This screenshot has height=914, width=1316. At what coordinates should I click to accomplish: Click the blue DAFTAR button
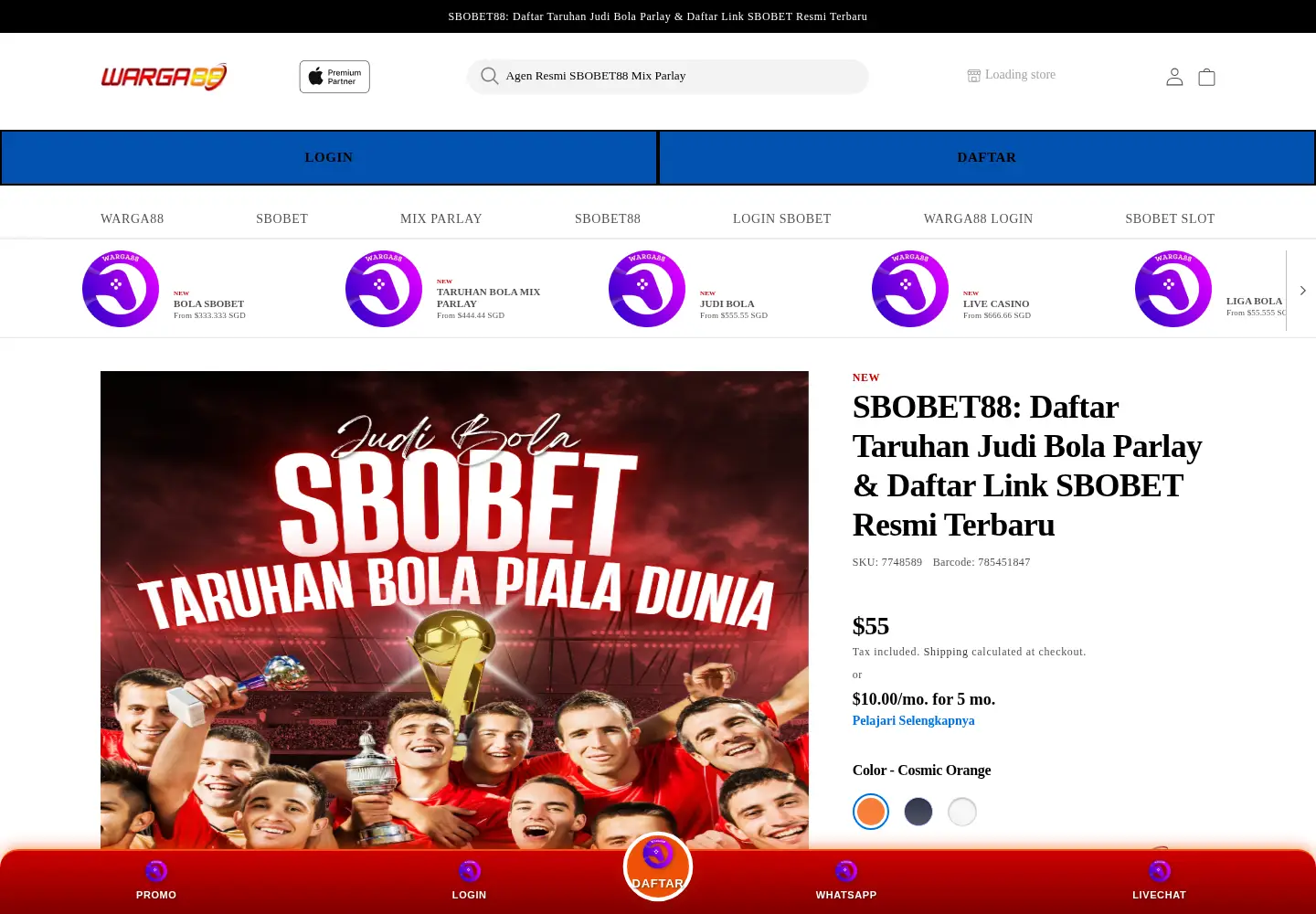(987, 157)
